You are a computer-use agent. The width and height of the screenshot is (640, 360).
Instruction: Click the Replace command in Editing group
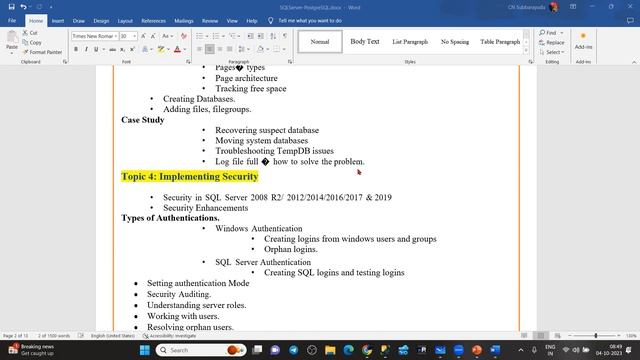pyautogui.click(x=551, y=42)
